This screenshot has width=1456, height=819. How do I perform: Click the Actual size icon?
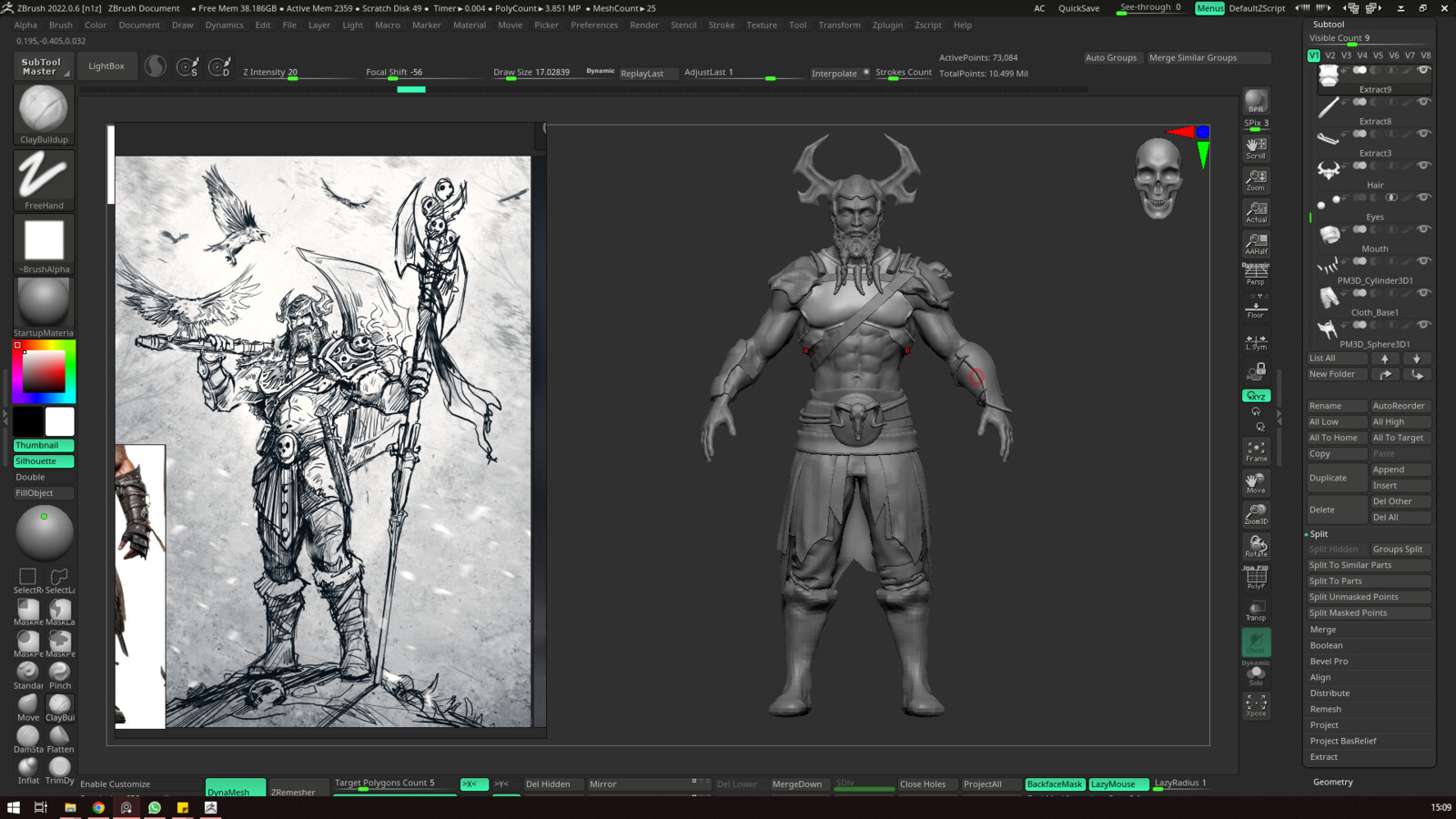coord(1256,212)
